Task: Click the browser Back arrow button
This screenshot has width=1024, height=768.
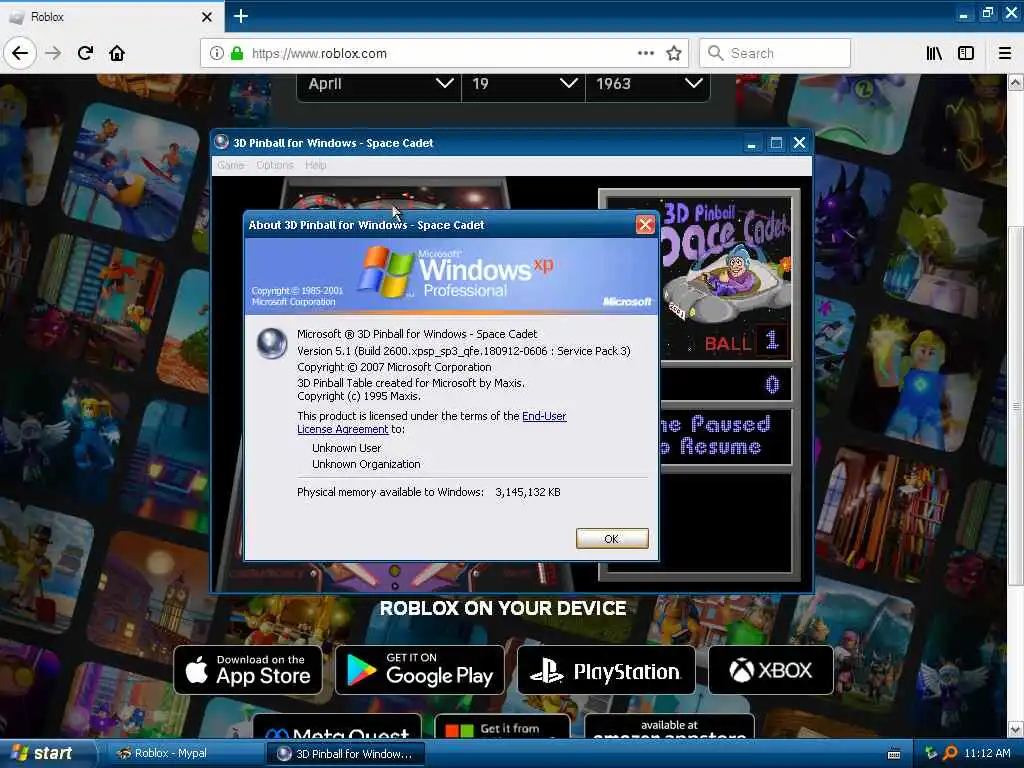Action: click(20, 53)
